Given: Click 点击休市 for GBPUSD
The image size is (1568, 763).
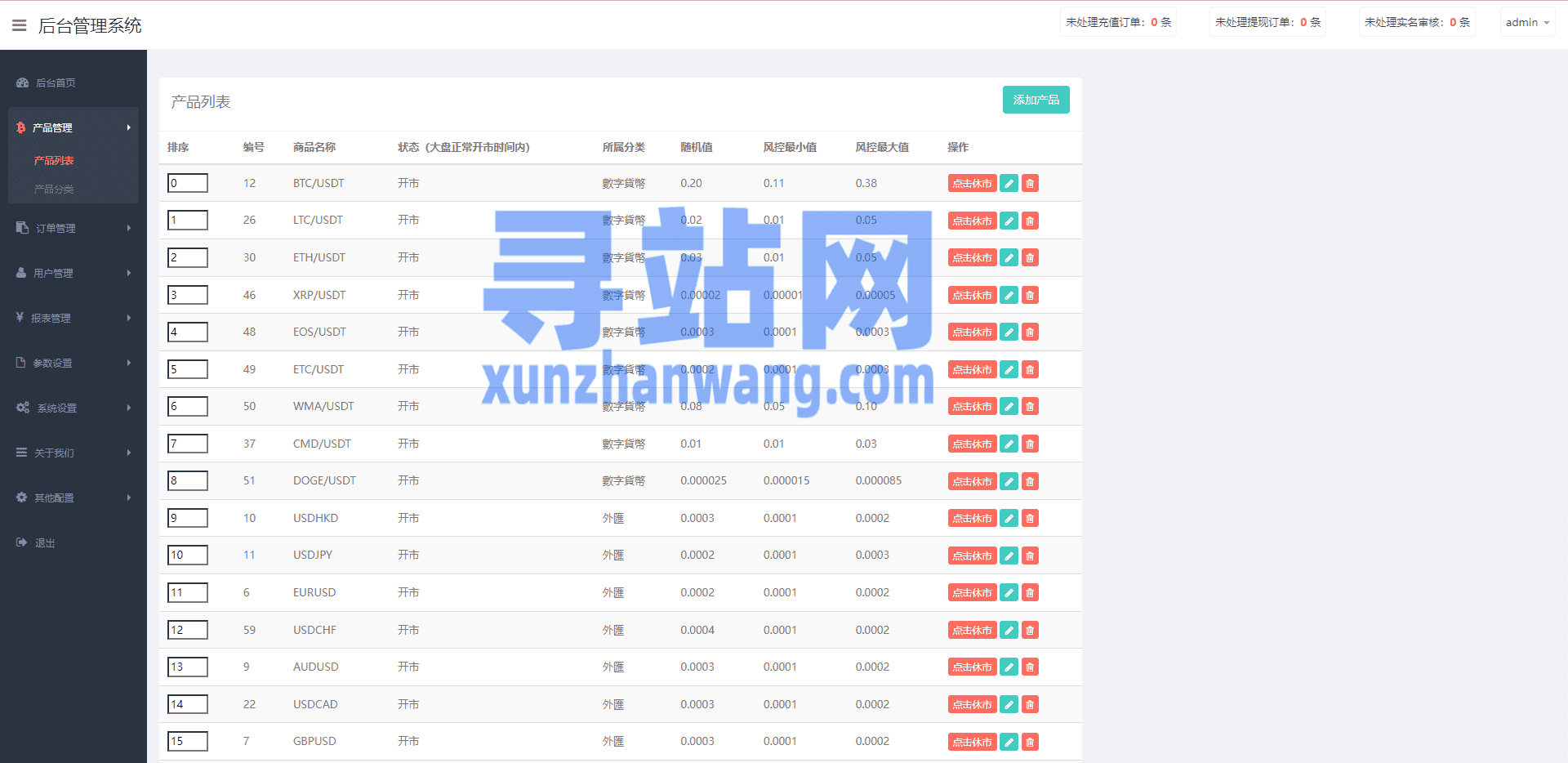Looking at the screenshot, I should point(972,742).
